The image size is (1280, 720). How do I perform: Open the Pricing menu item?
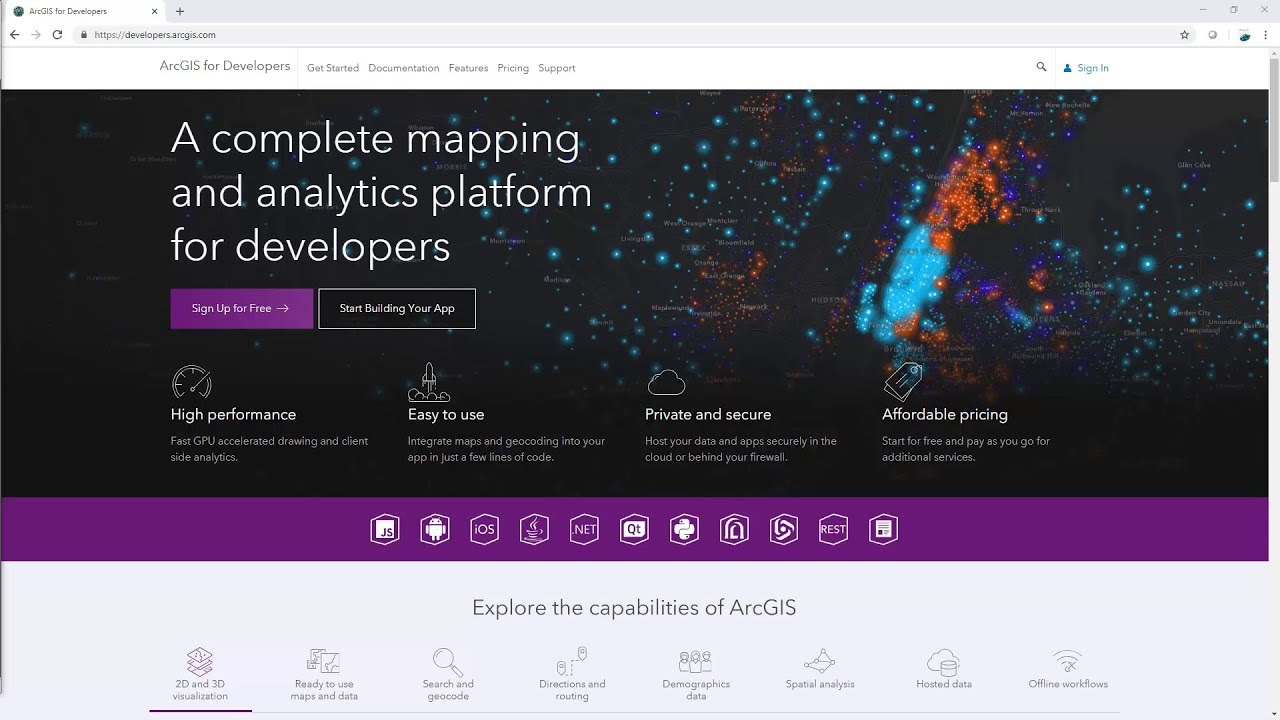click(513, 68)
